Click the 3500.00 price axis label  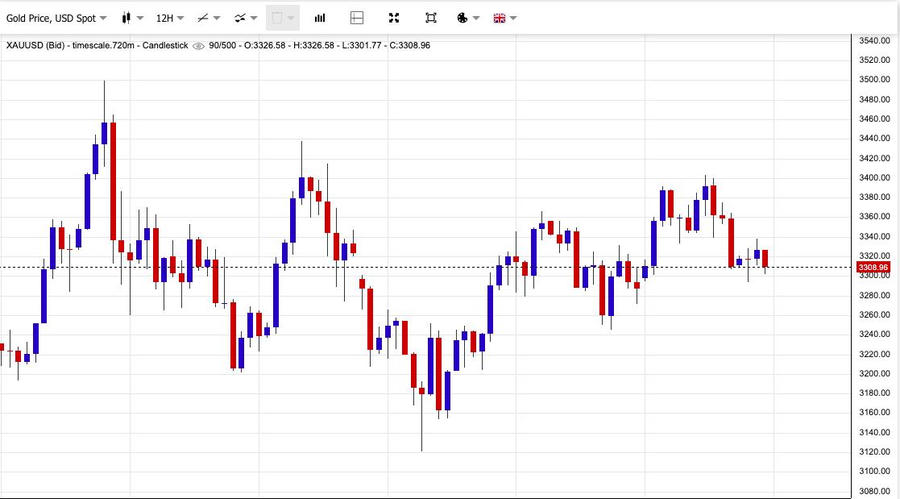(874, 80)
